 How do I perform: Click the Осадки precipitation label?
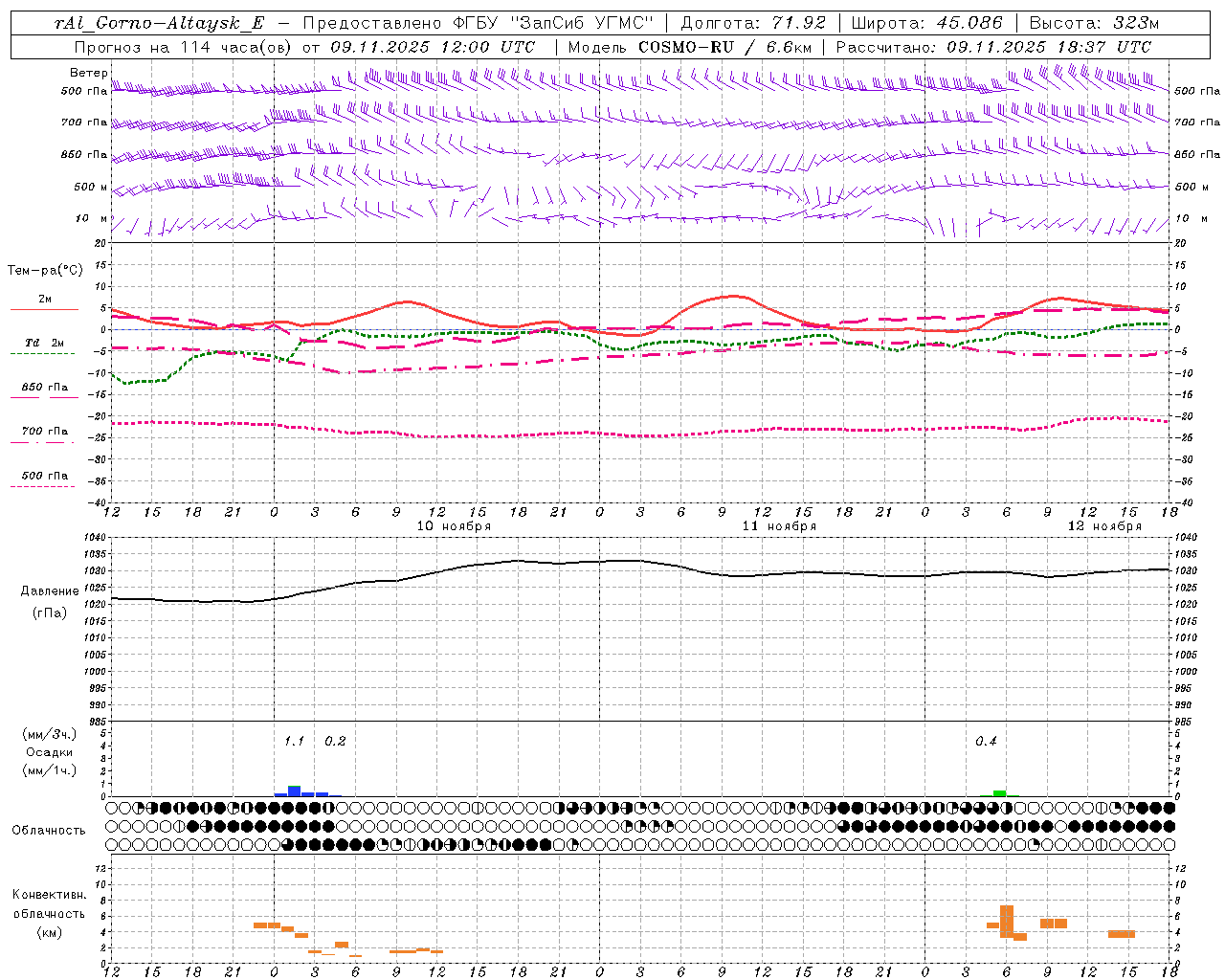(x=50, y=752)
